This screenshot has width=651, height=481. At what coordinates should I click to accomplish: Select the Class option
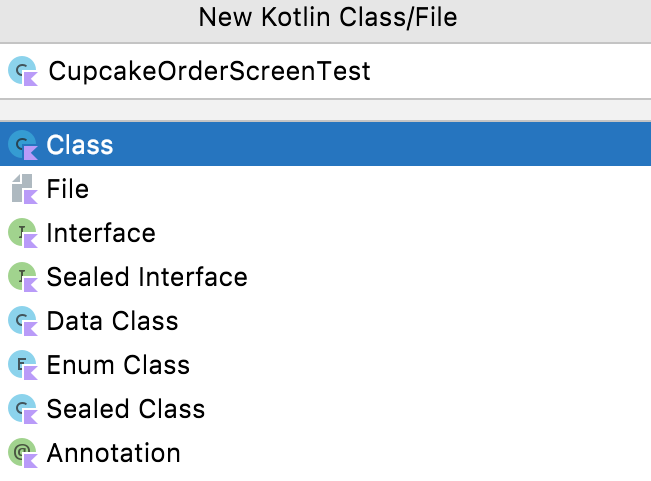(80, 145)
